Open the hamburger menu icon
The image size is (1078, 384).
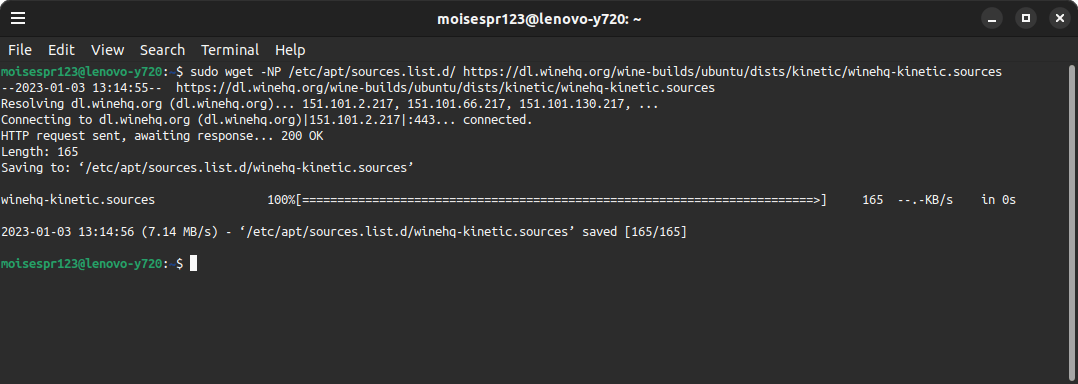tap(18, 19)
